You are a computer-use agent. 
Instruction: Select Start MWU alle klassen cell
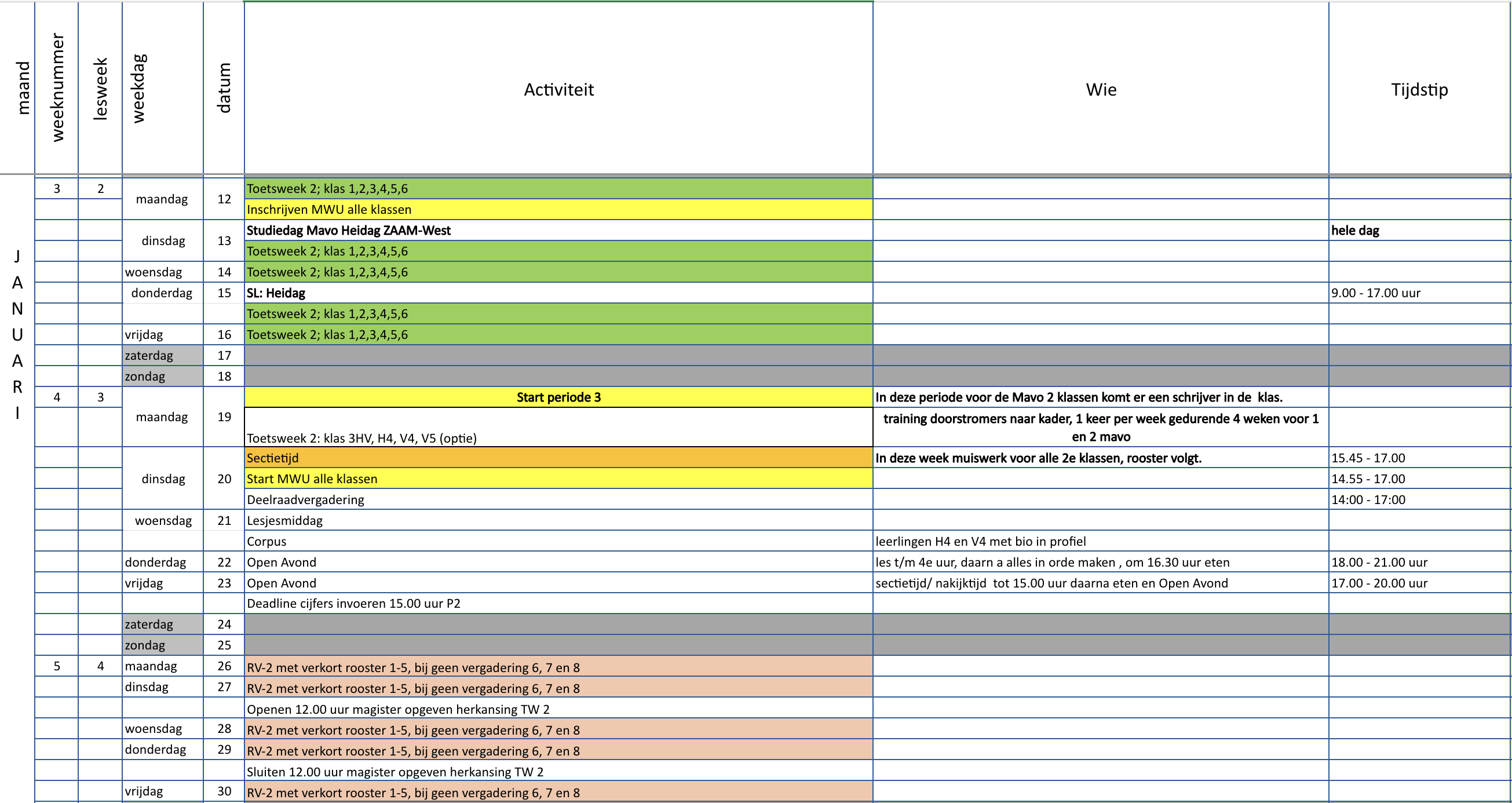[x=558, y=479]
